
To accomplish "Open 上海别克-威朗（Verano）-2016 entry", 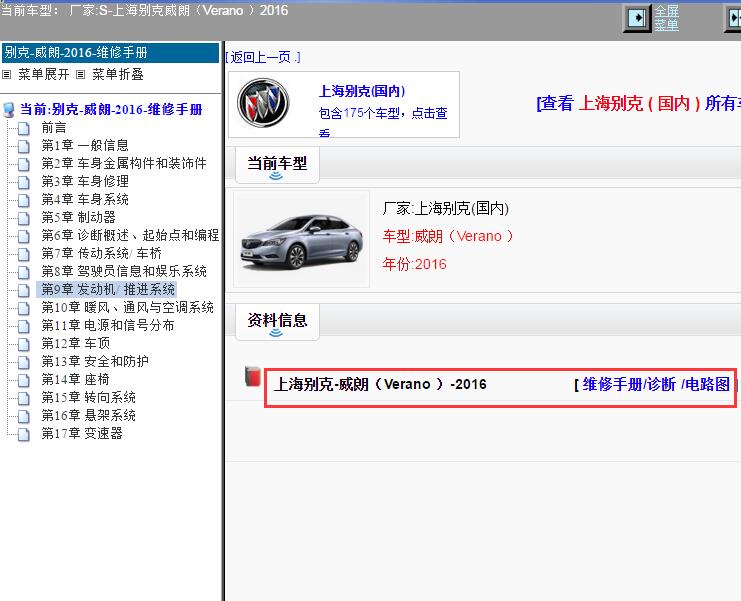I will [x=380, y=384].
